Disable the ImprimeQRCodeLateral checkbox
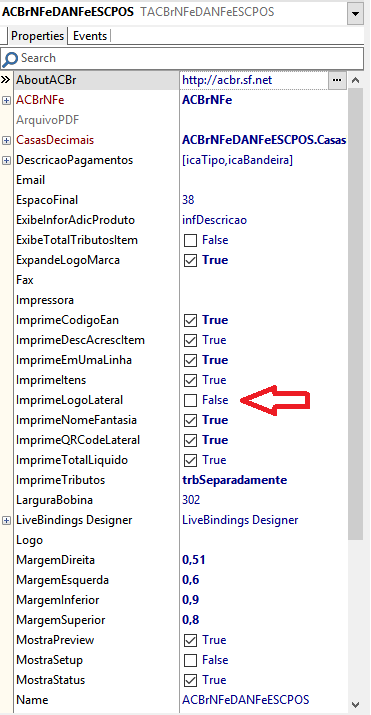 (190, 440)
